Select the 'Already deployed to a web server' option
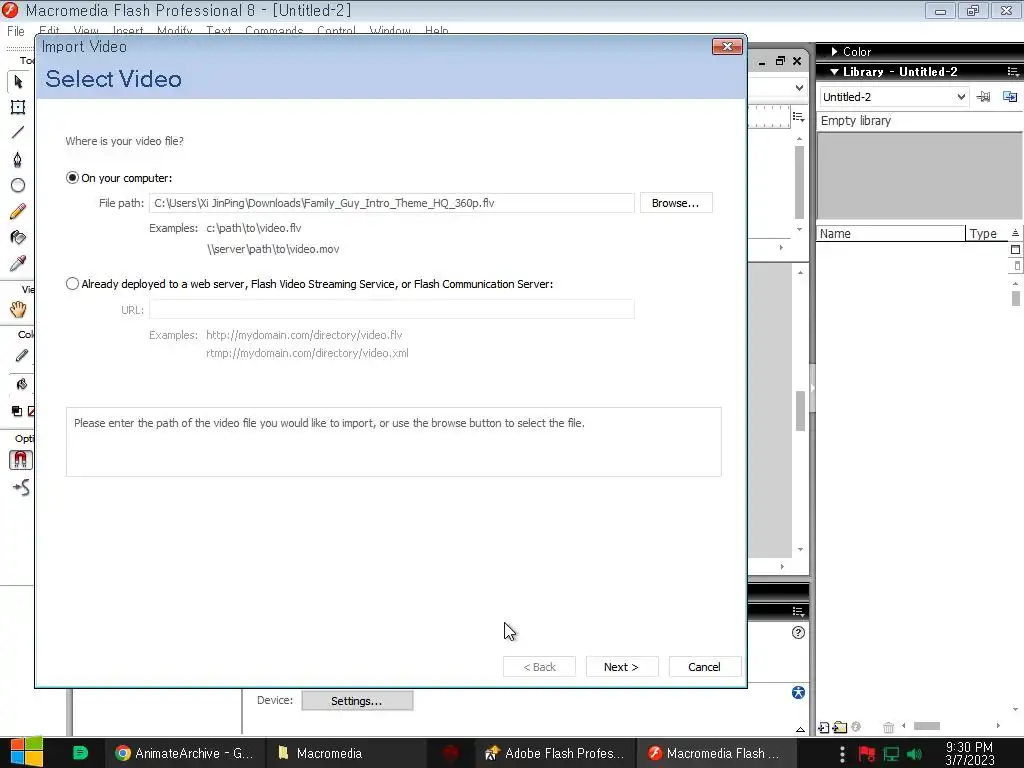The height and width of the screenshot is (768, 1024). click(72, 283)
